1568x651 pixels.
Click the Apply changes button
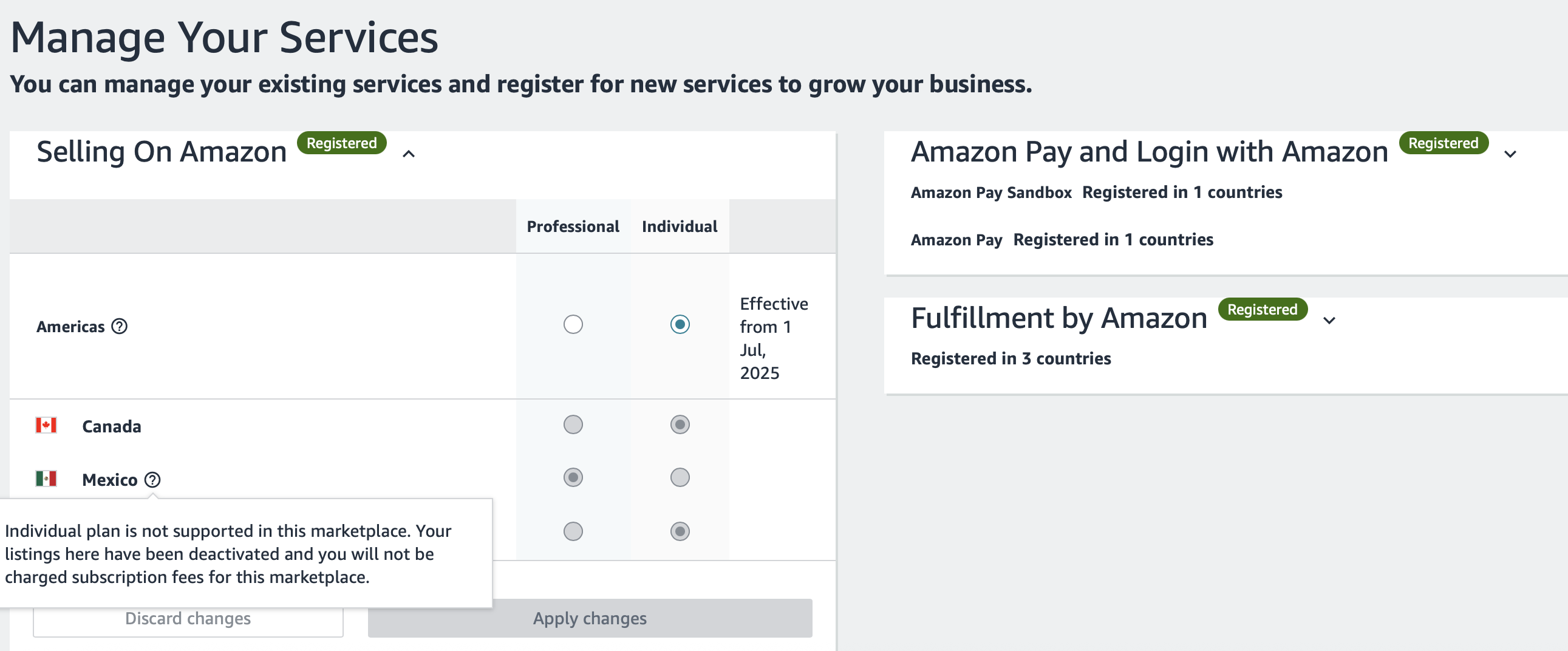point(590,619)
